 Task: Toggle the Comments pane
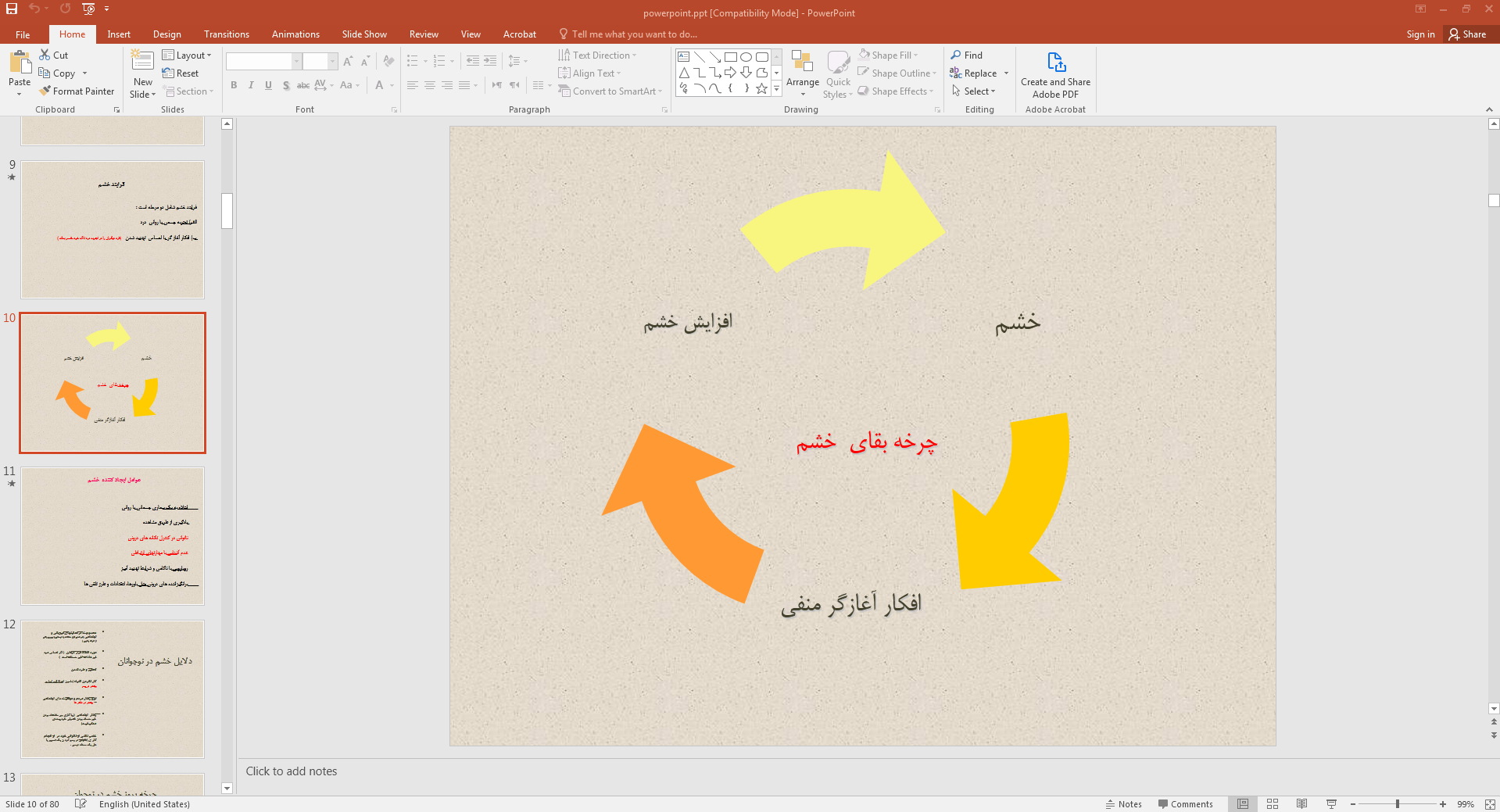1186,804
